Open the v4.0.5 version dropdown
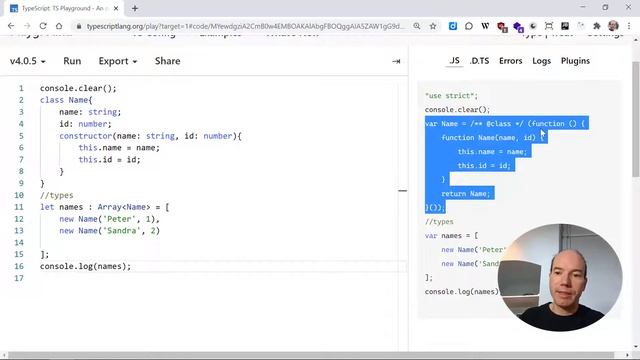 click(x=28, y=61)
